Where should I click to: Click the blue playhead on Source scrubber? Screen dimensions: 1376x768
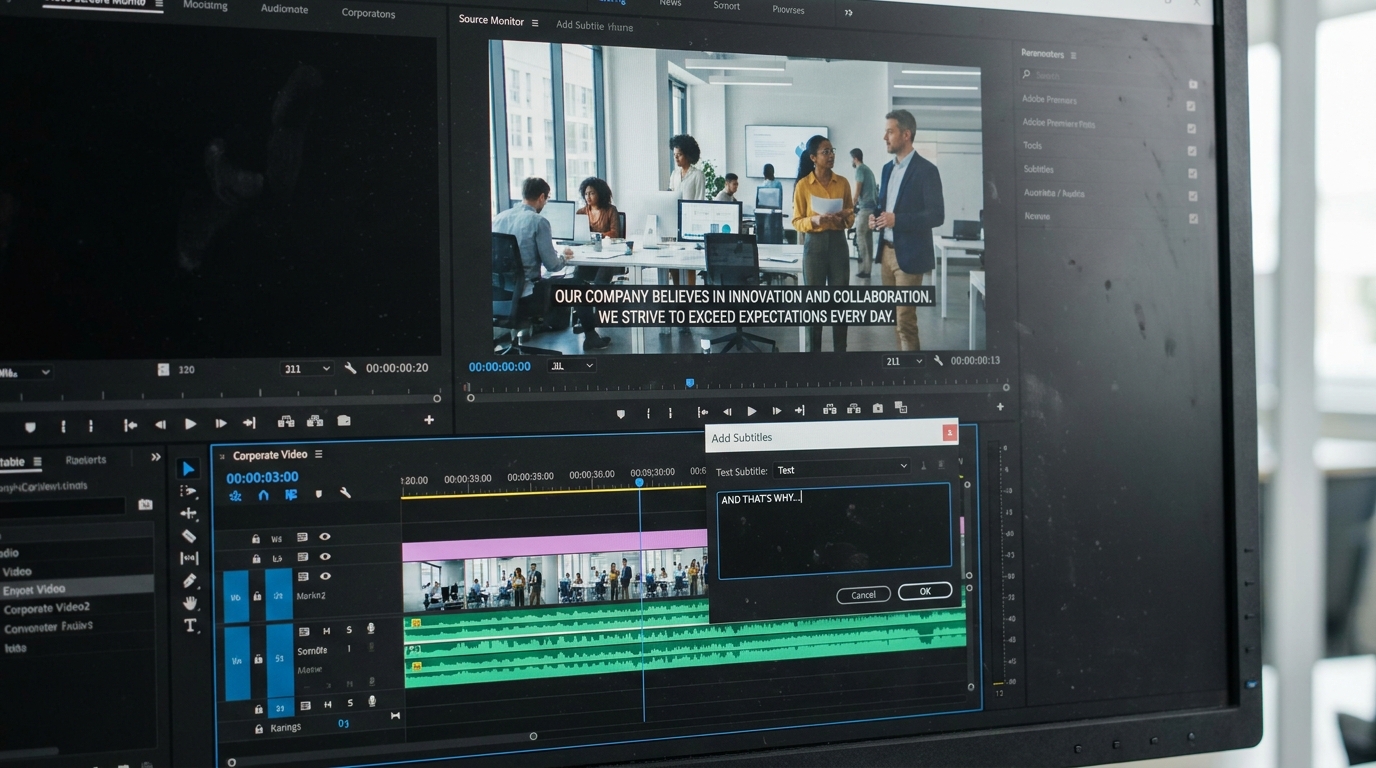pos(689,383)
